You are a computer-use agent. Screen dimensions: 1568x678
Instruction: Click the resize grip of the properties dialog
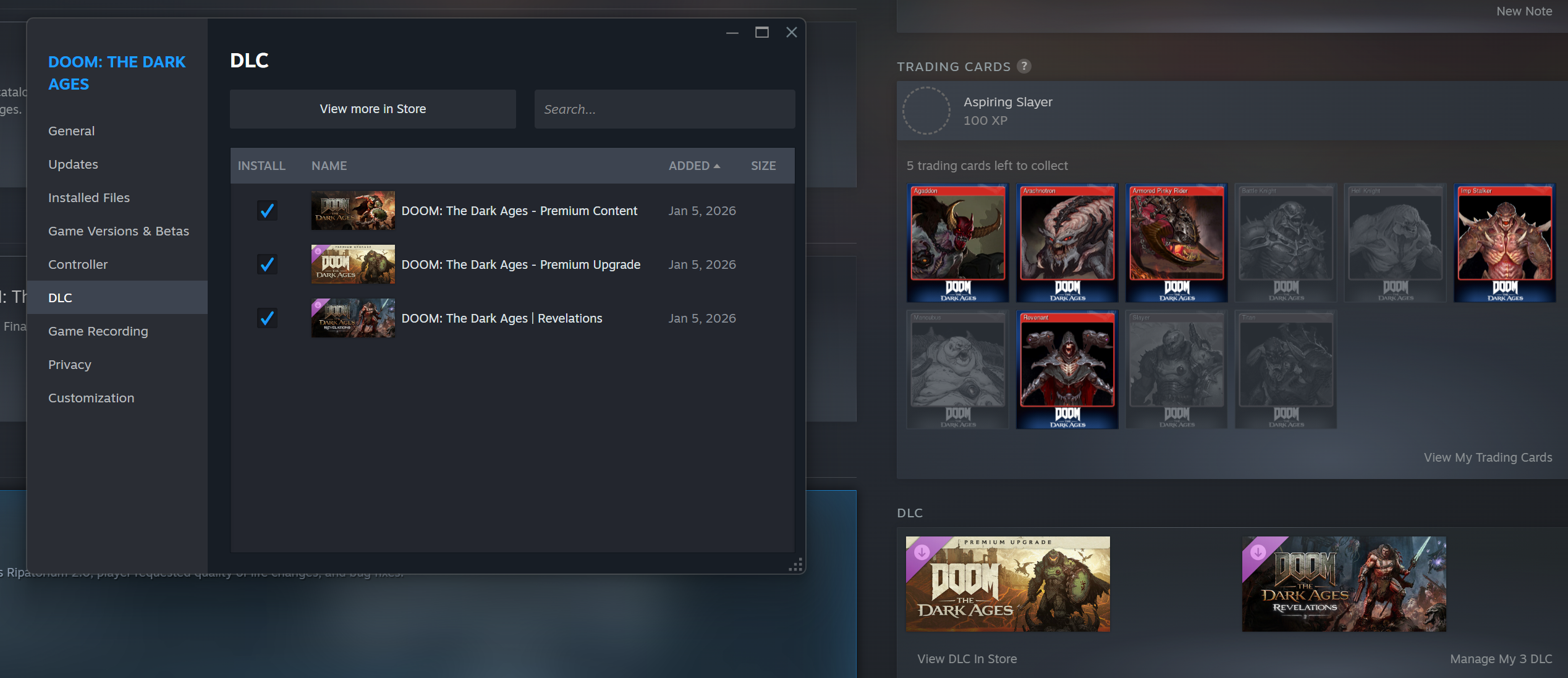tap(796, 564)
